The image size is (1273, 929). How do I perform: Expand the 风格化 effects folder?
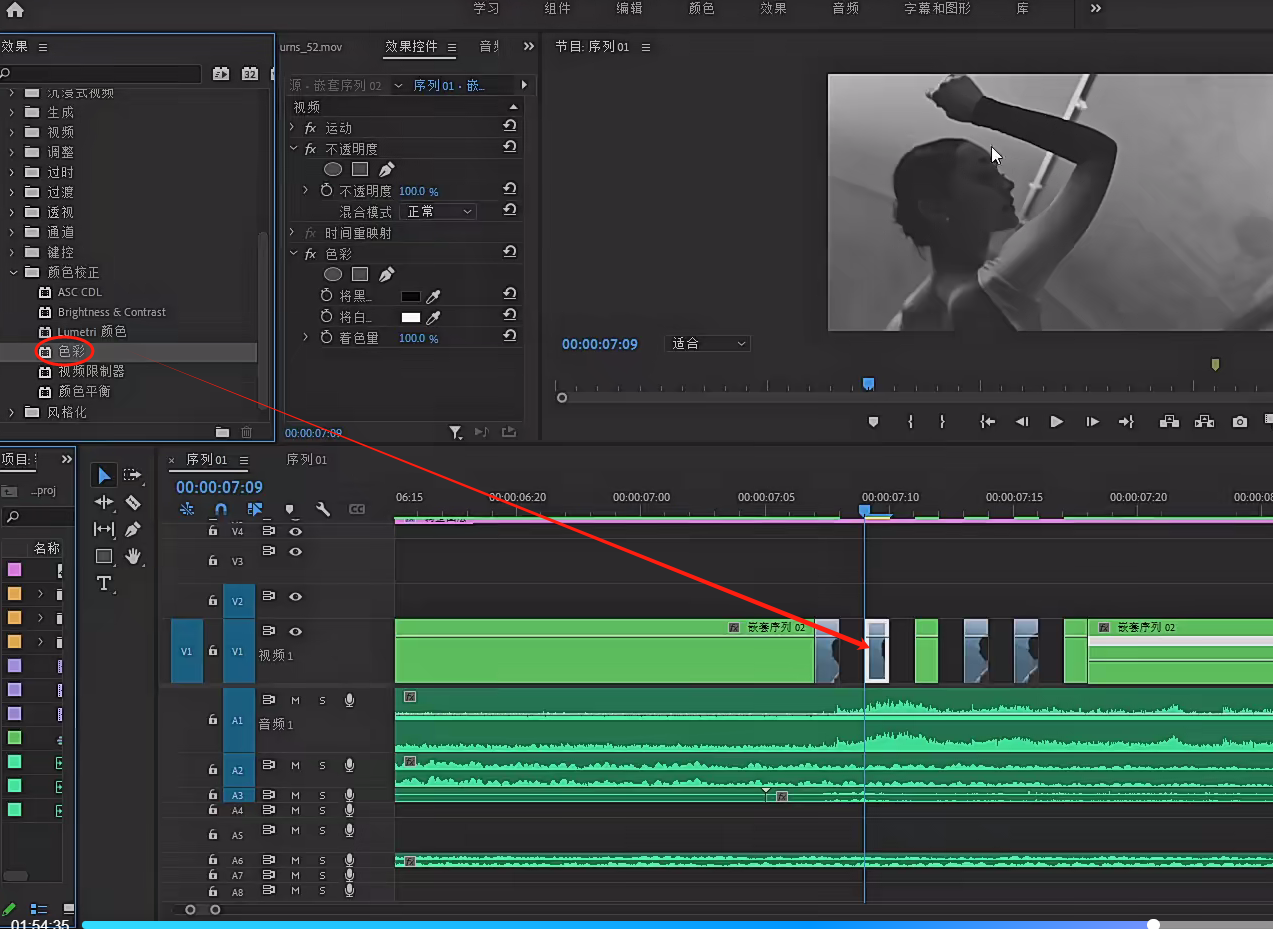click(12, 412)
